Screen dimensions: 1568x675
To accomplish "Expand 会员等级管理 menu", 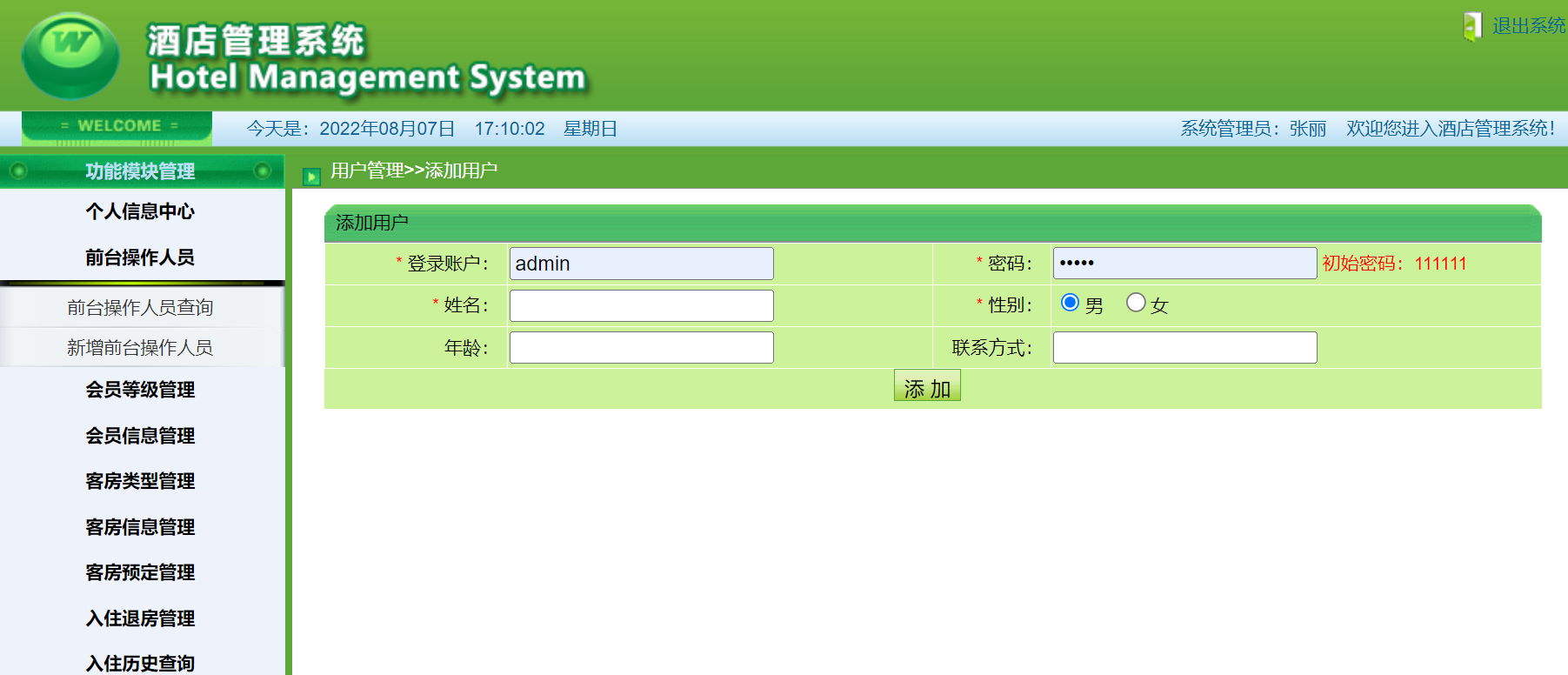I will tap(140, 390).
